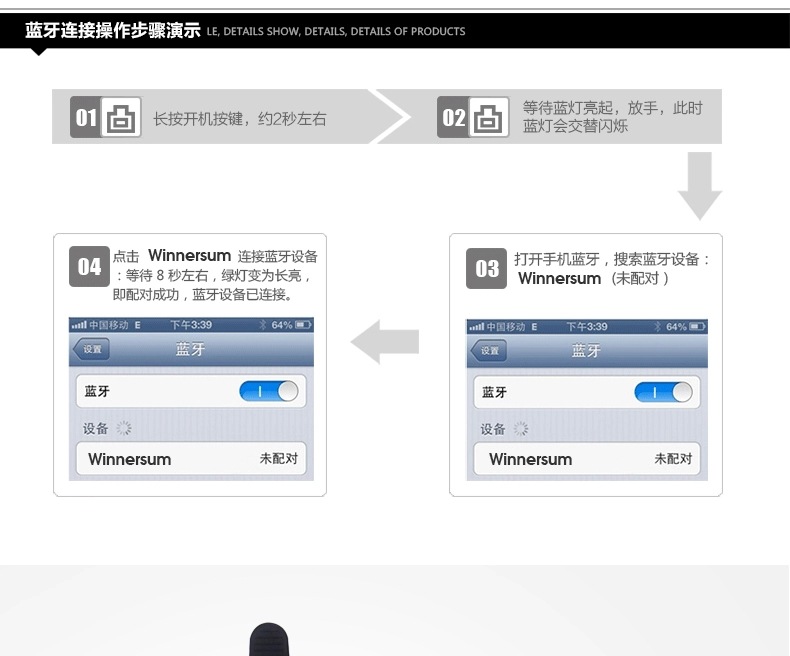The image size is (790, 656).
Task: Toggle the Bluetooth switch in step 04 screenshot
Action: click(269, 391)
